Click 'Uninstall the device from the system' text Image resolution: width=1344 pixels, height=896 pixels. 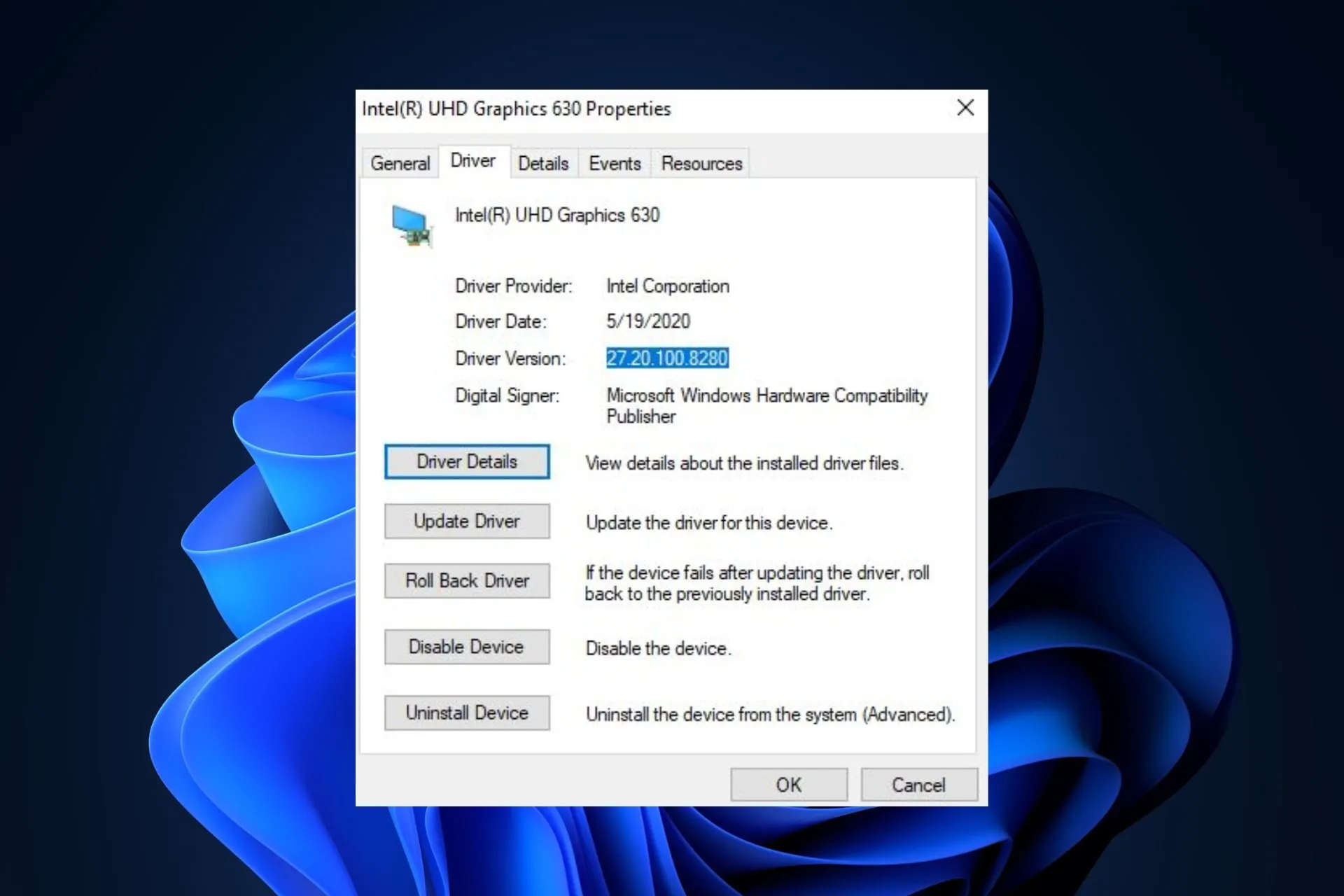point(770,715)
